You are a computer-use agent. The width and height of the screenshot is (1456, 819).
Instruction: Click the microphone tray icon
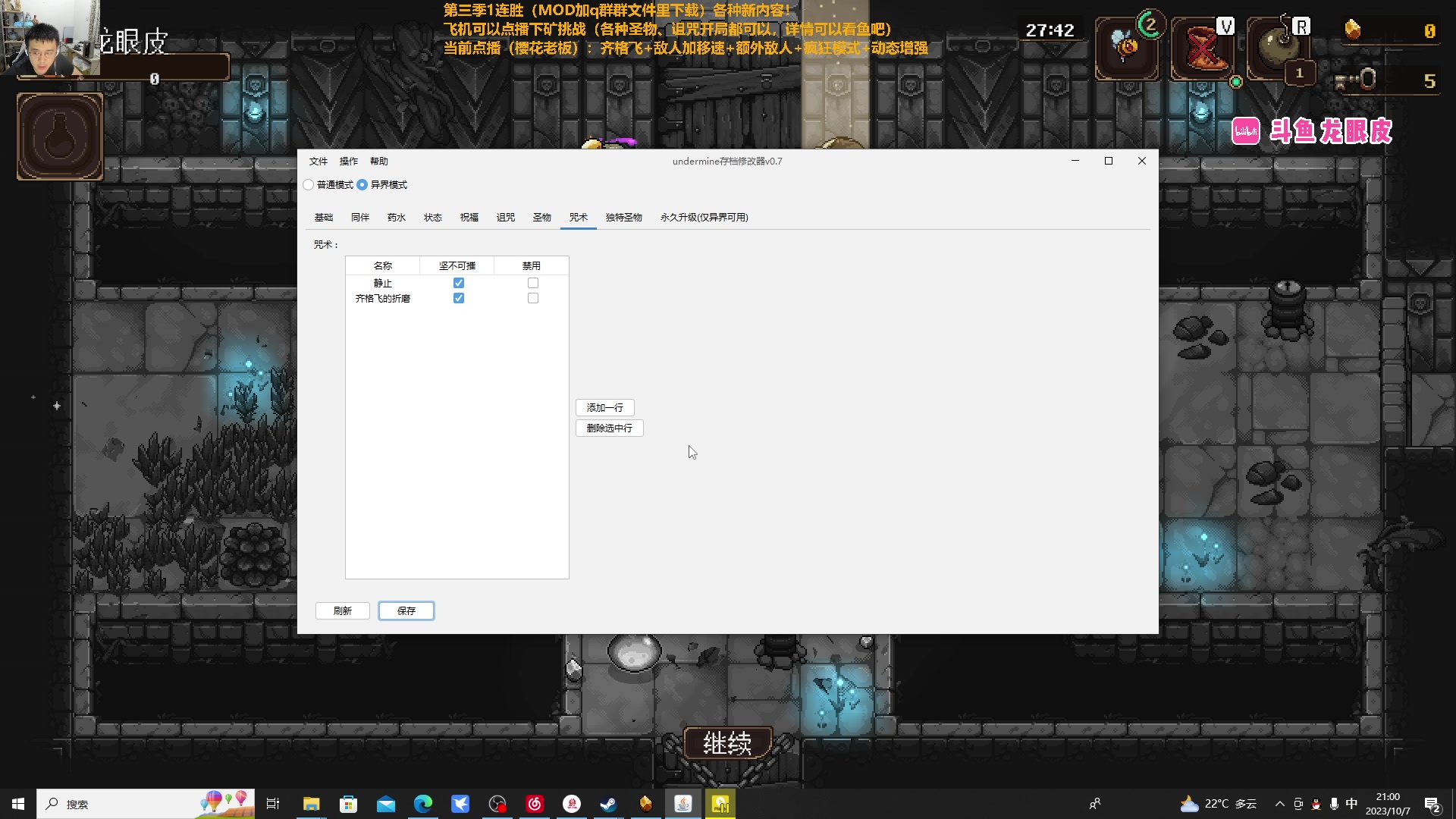click(x=1334, y=804)
